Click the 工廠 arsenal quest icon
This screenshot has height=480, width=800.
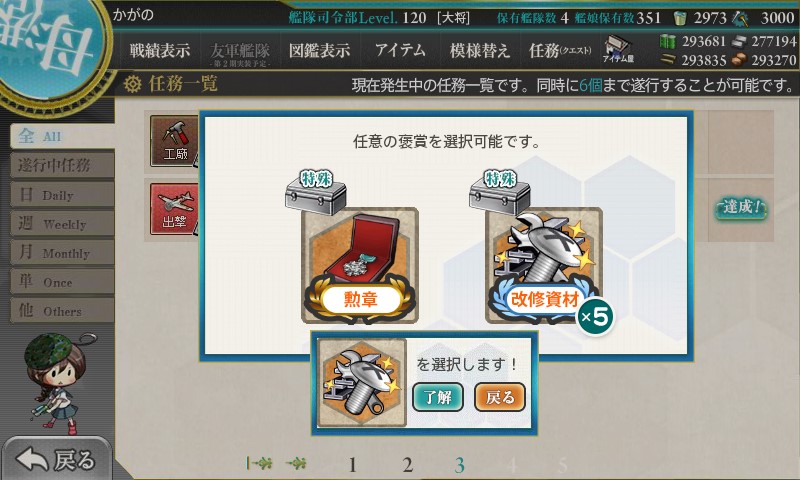174,141
